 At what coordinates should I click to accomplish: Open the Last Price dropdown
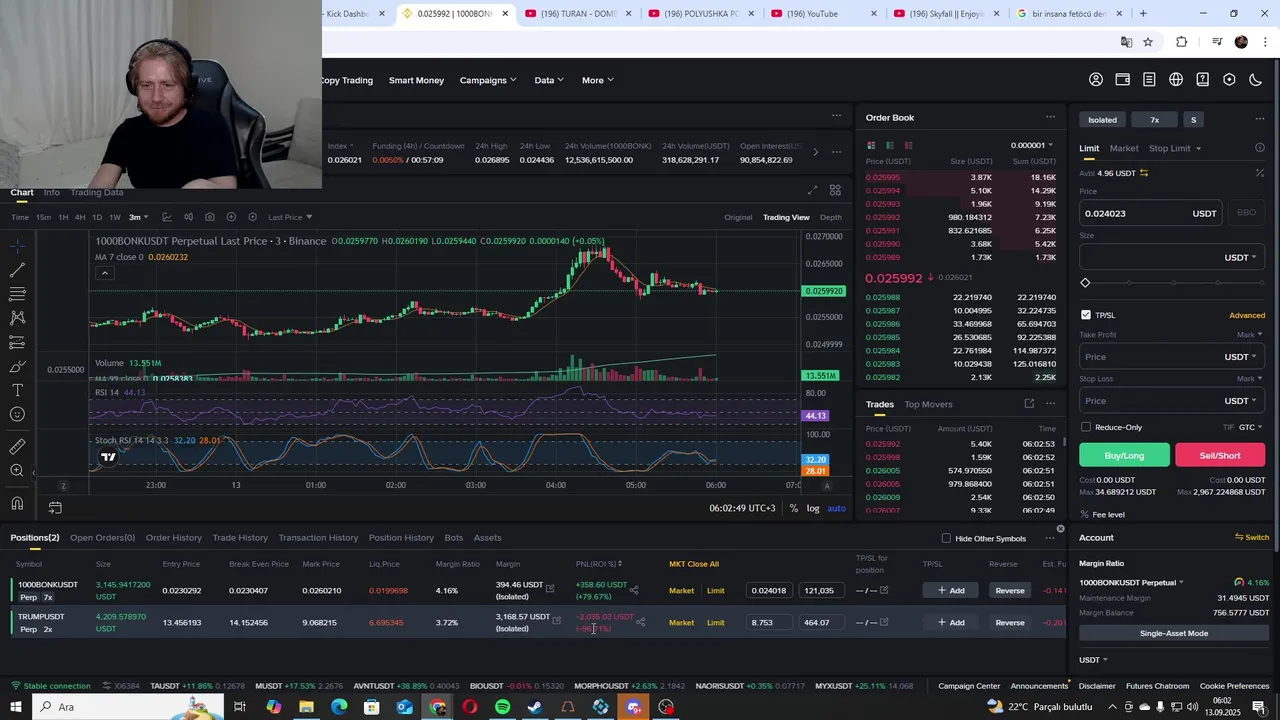(x=290, y=217)
